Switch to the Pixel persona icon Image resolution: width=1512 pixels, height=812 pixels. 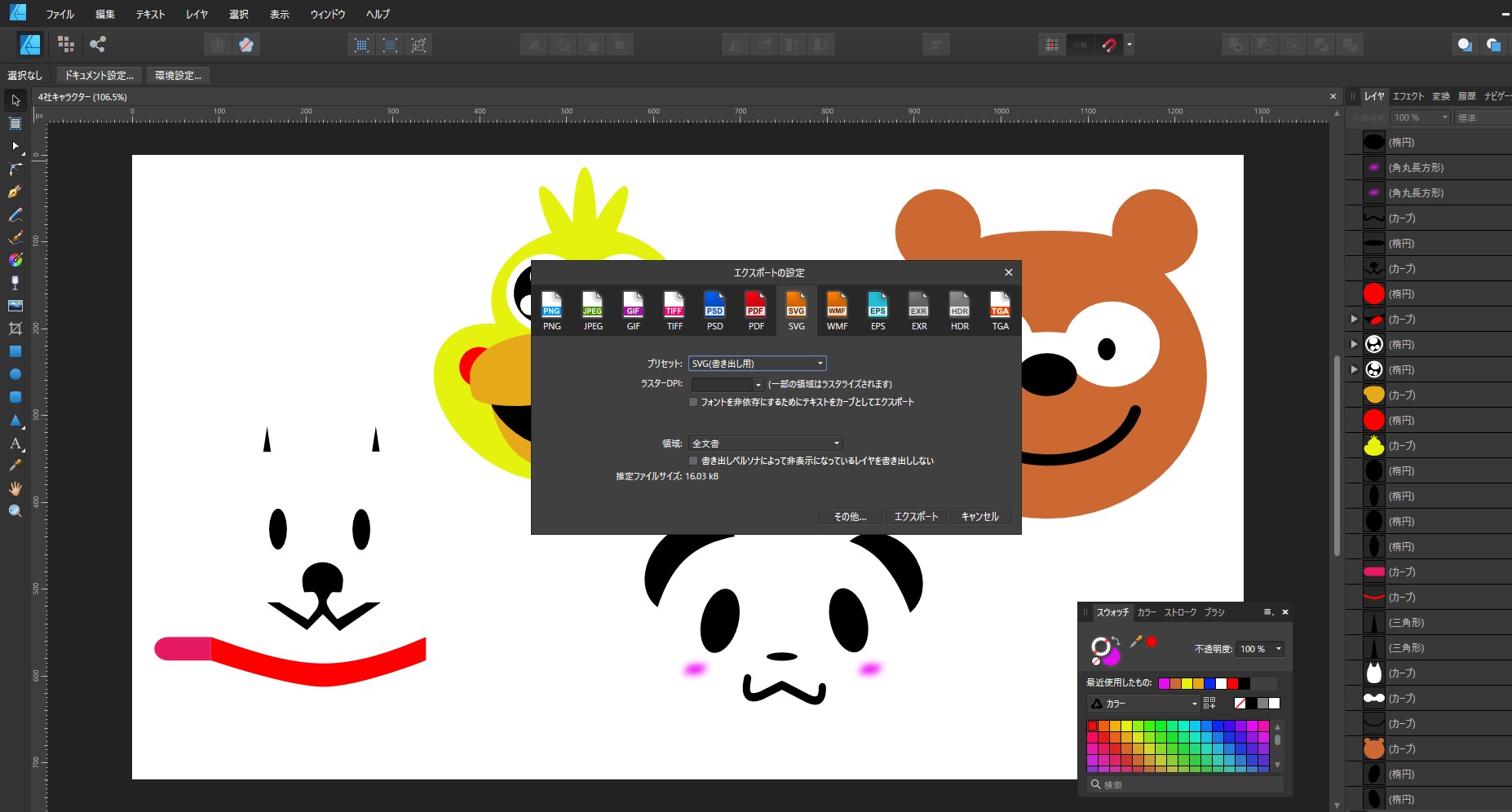point(66,44)
